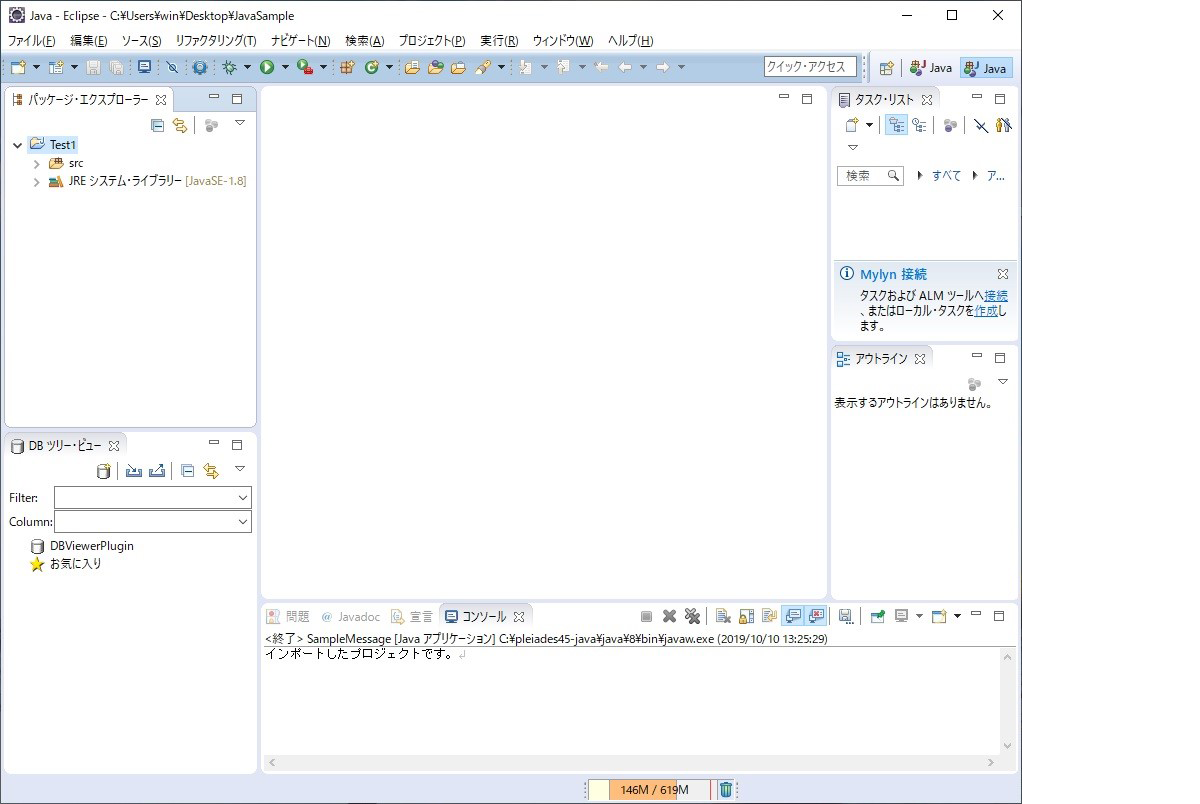
Task: Open the プロジェクト(P) menu
Action: (x=432, y=41)
